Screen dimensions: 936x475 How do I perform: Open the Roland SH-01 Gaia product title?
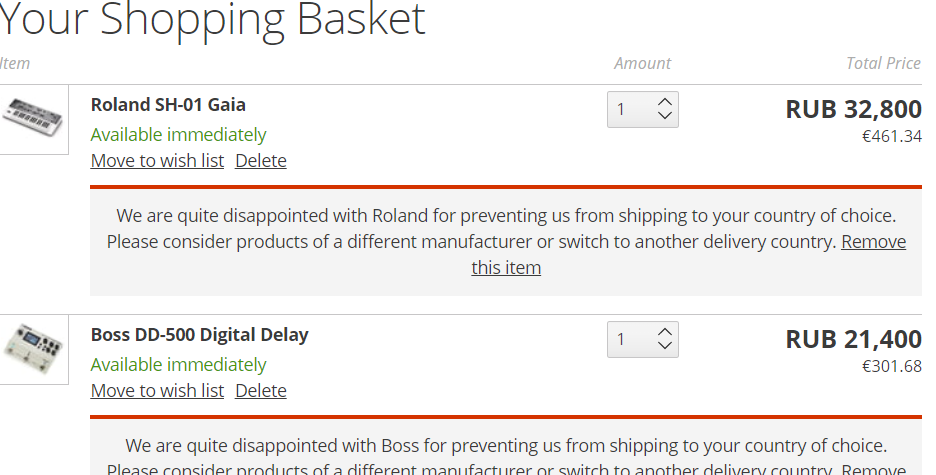coord(168,104)
